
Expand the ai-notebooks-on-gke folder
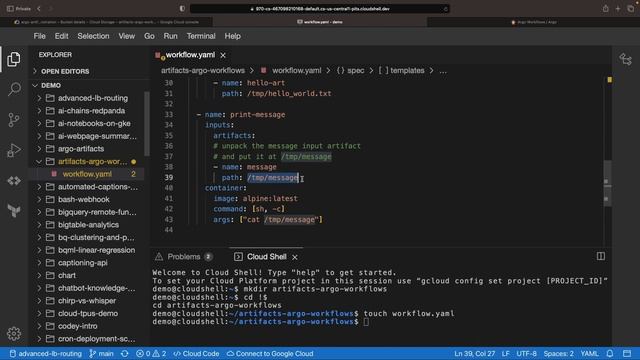94,124
